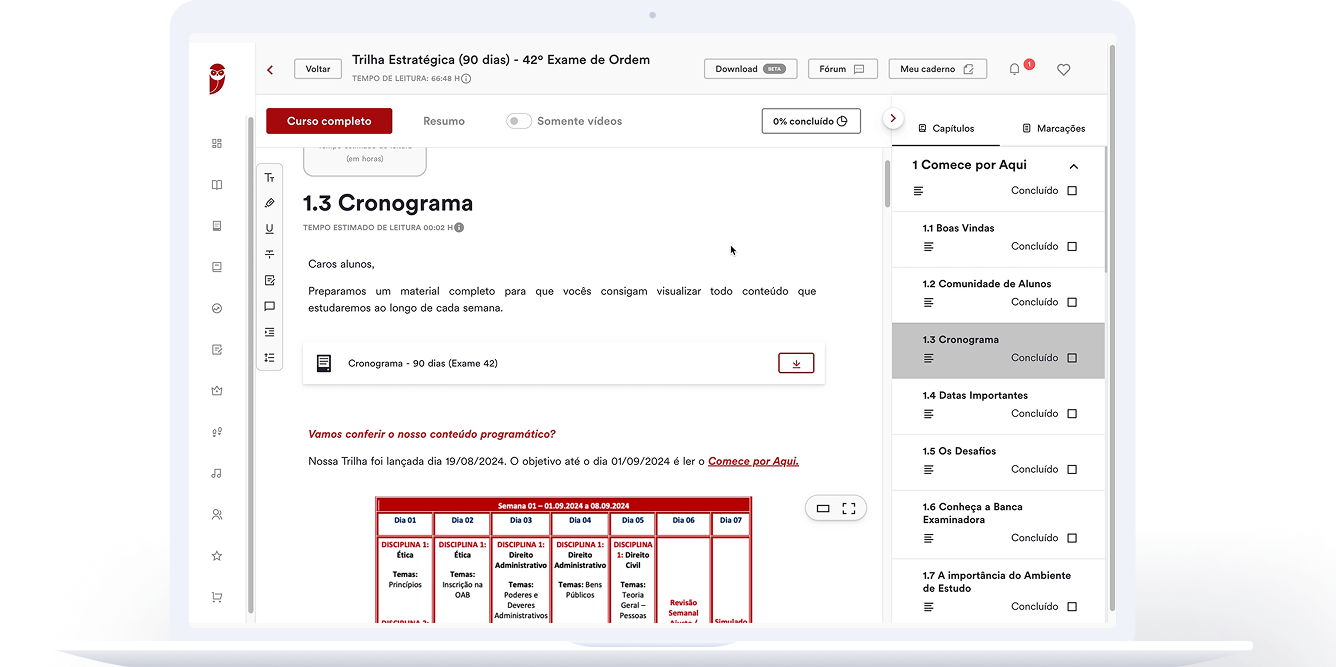Collapse the right chapters panel arrow

893,118
